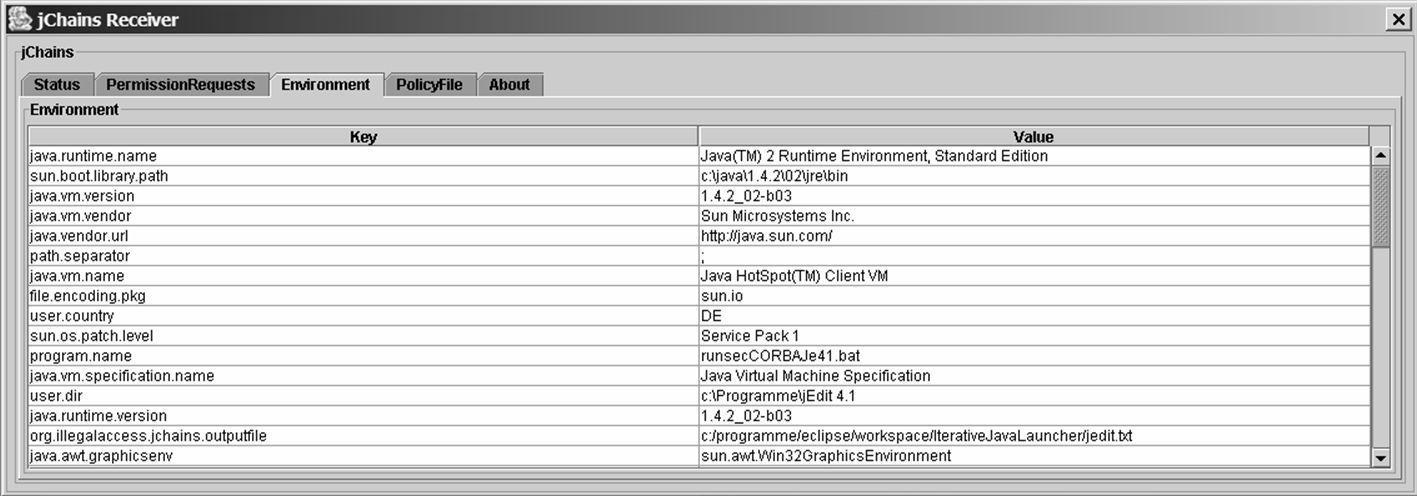This screenshot has width=1417, height=496.
Task: Click the value 'Sun Microsystems Inc.'
Action: pos(1034,216)
